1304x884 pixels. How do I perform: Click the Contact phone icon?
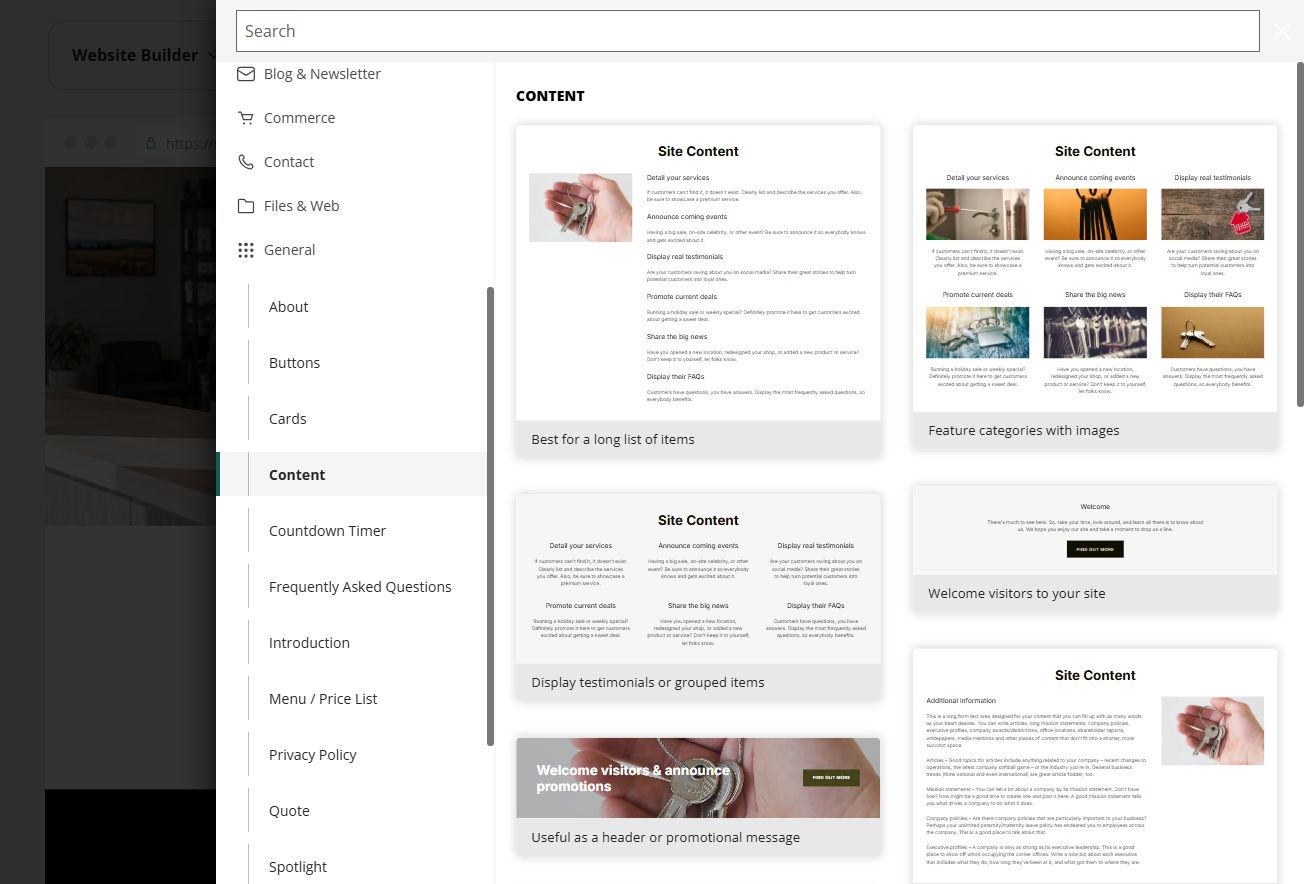245,162
